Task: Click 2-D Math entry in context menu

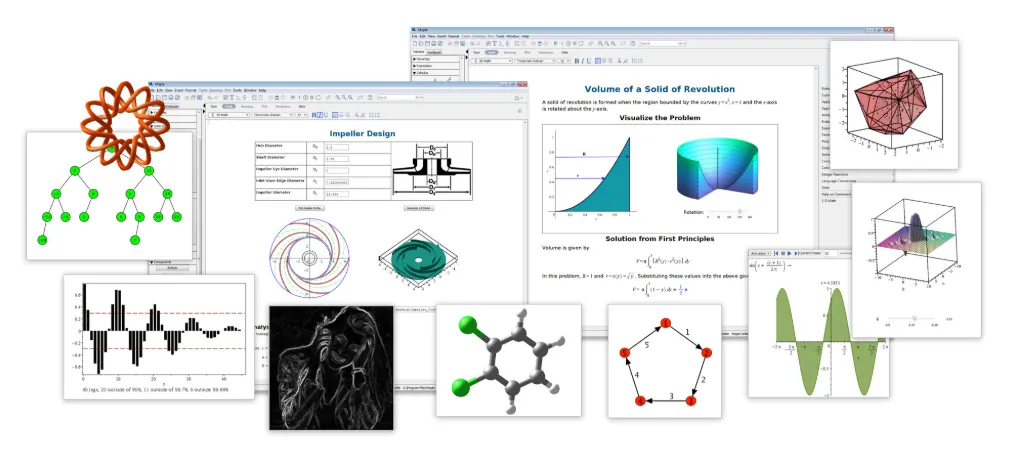Action: (829, 200)
